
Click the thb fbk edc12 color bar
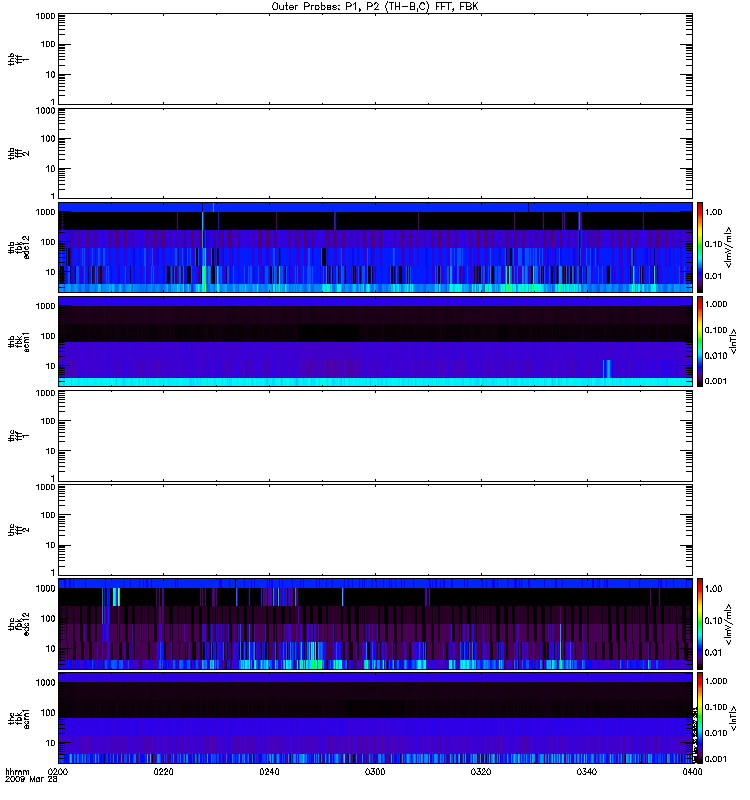(x=700, y=247)
